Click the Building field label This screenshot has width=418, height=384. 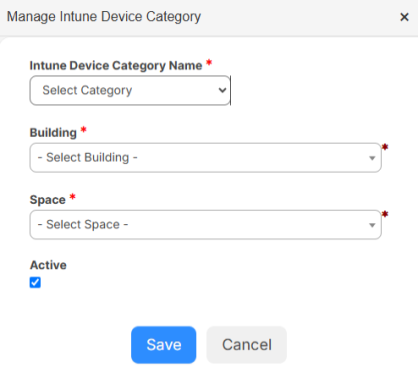[53, 133]
